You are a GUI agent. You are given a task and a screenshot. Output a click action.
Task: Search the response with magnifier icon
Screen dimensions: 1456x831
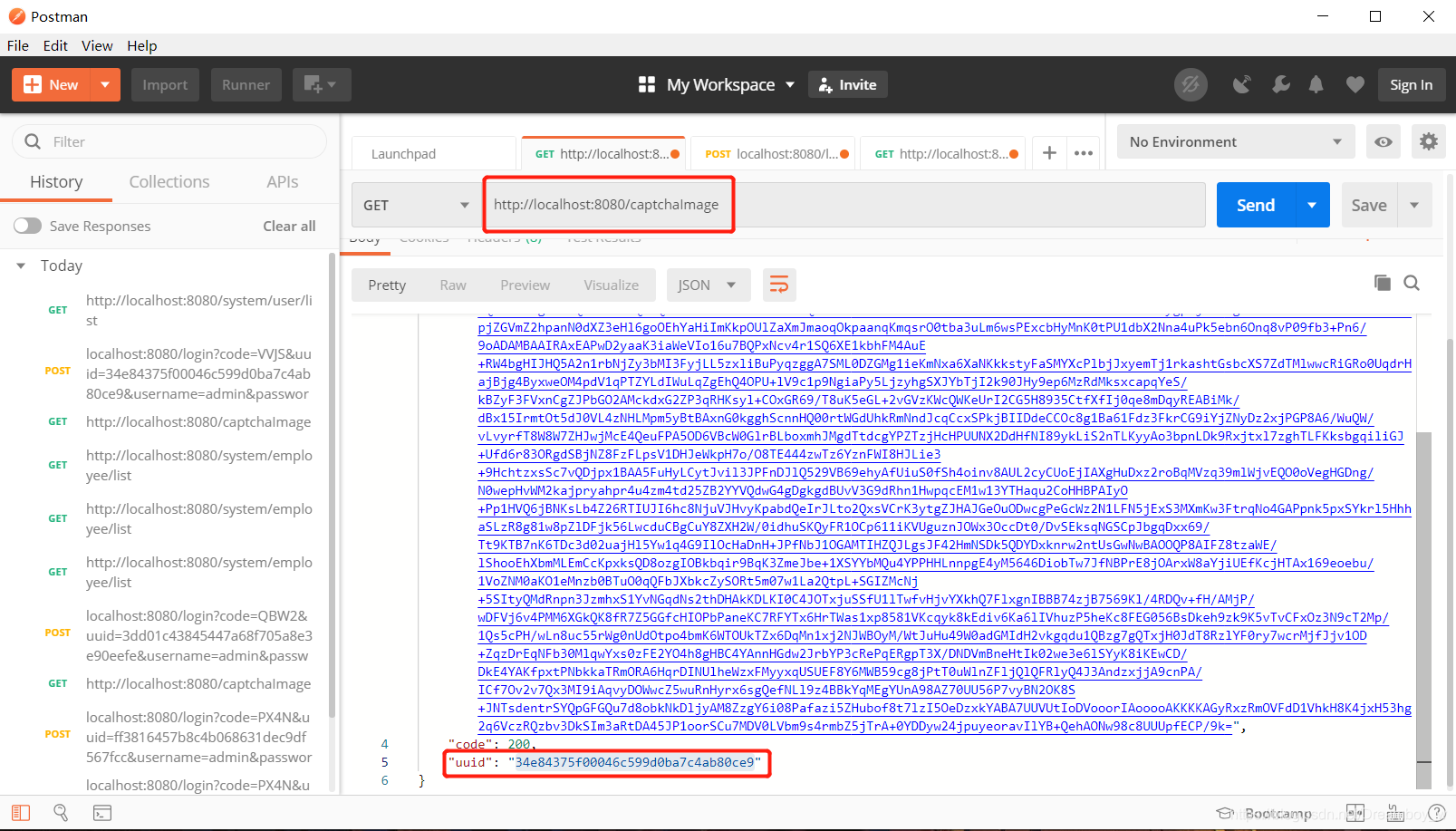pyautogui.click(x=1412, y=283)
